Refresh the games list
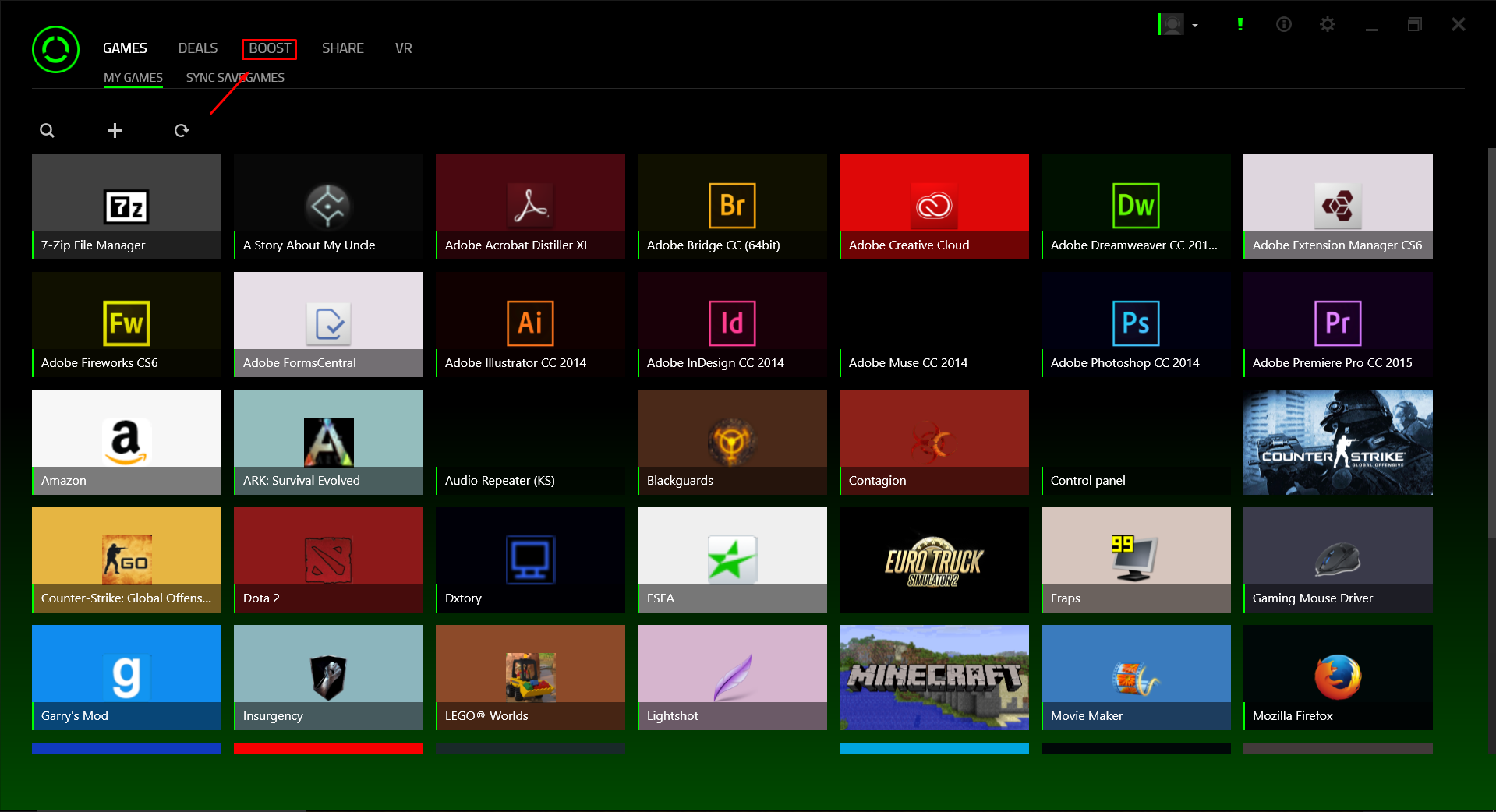 [182, 130]
